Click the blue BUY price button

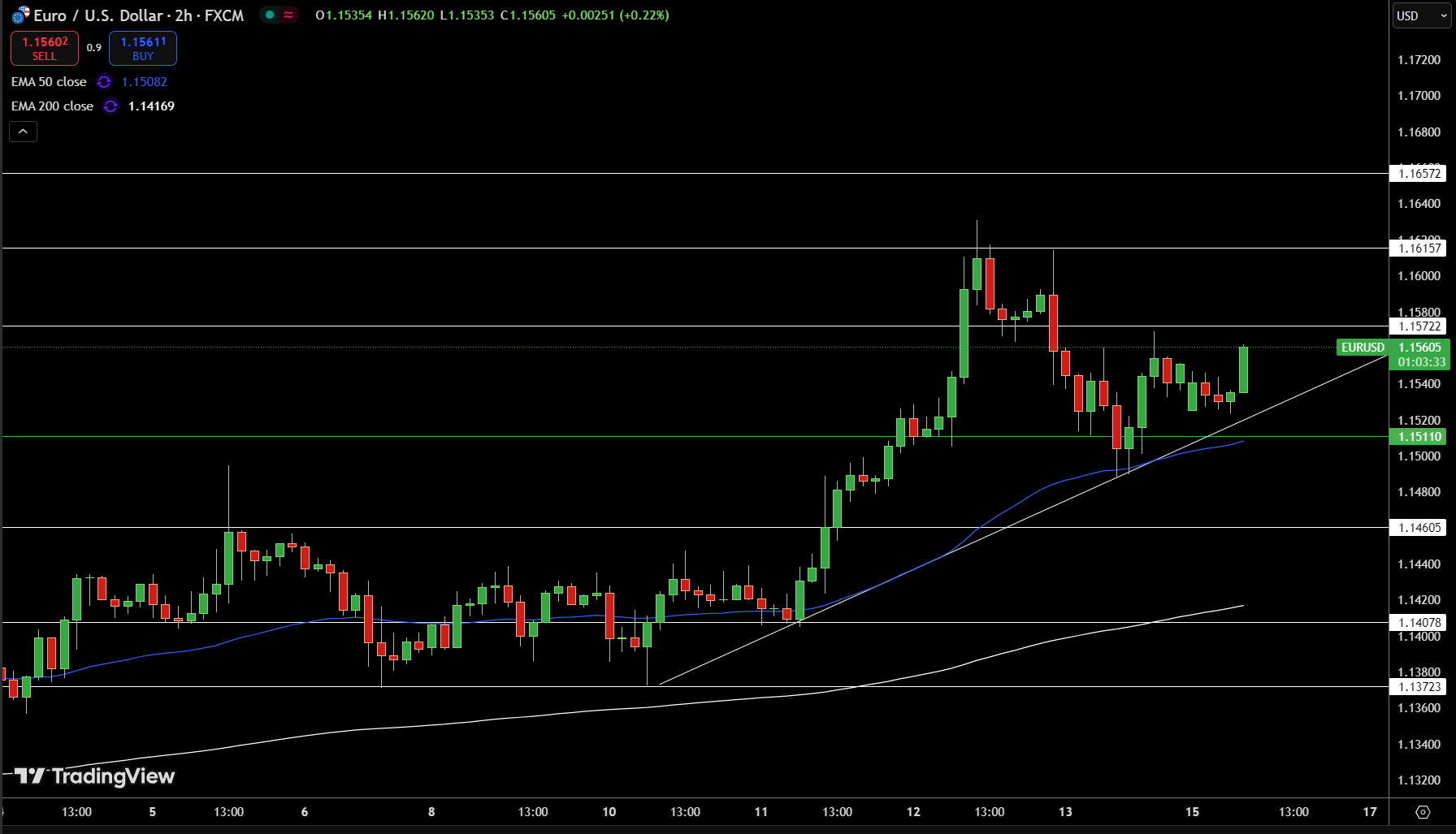[x=143, y=48]
